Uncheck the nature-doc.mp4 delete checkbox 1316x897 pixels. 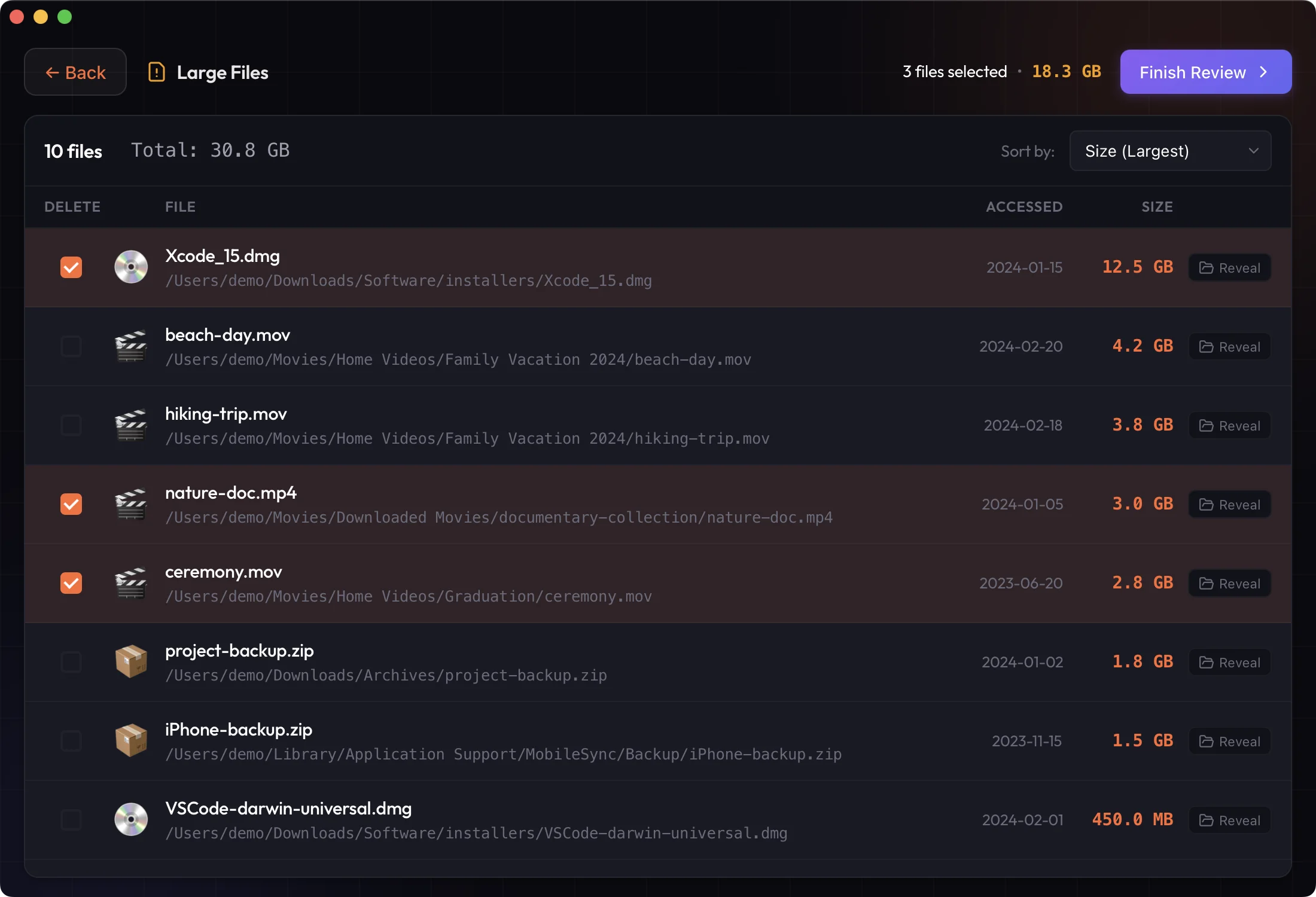coord(71,504)
